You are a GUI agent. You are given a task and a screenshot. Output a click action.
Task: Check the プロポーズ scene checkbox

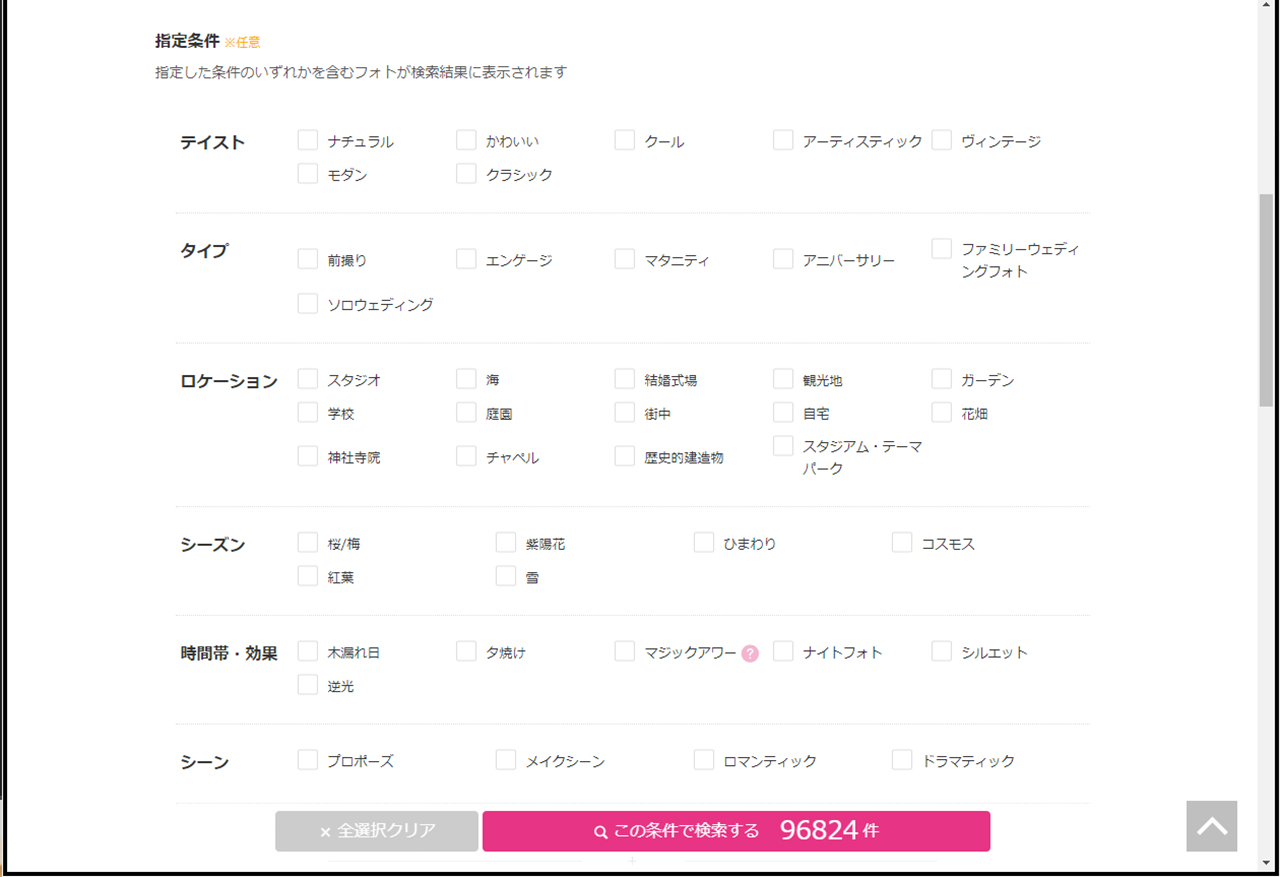(308, 760)
